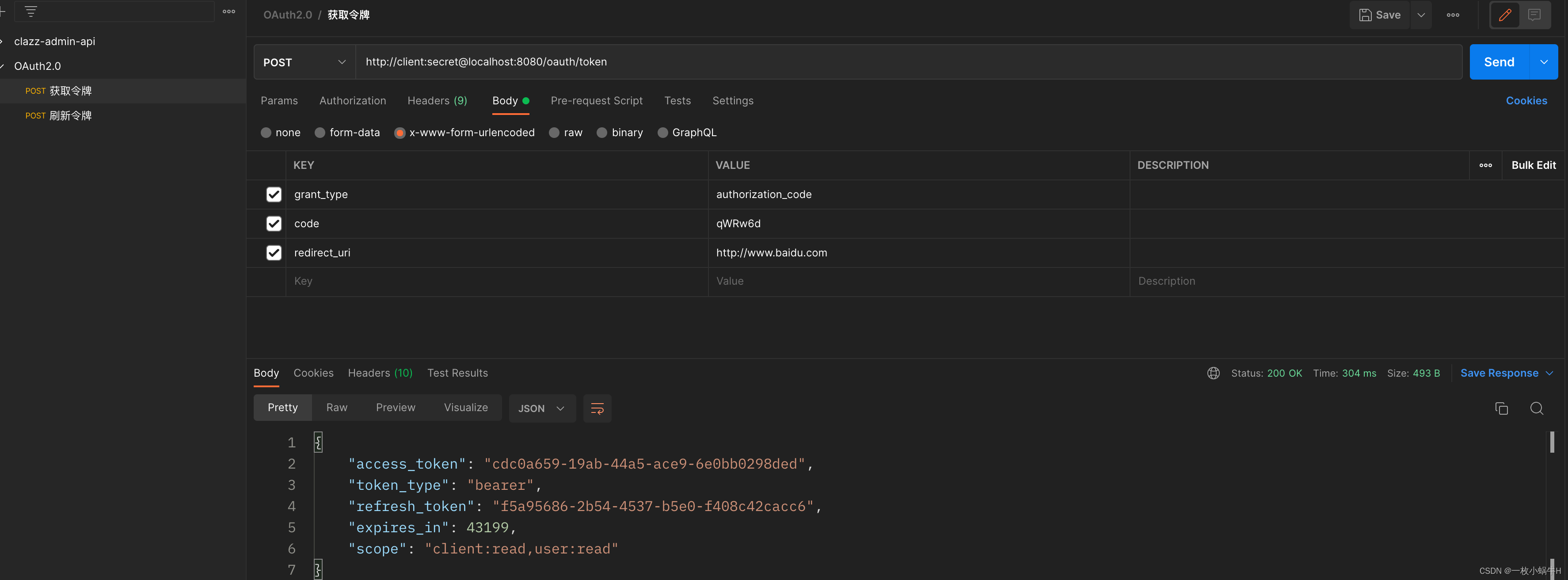Screen dimensions: 1568x580
Task: Open the Send button dropdown arrow
Action: point(1544,62)
